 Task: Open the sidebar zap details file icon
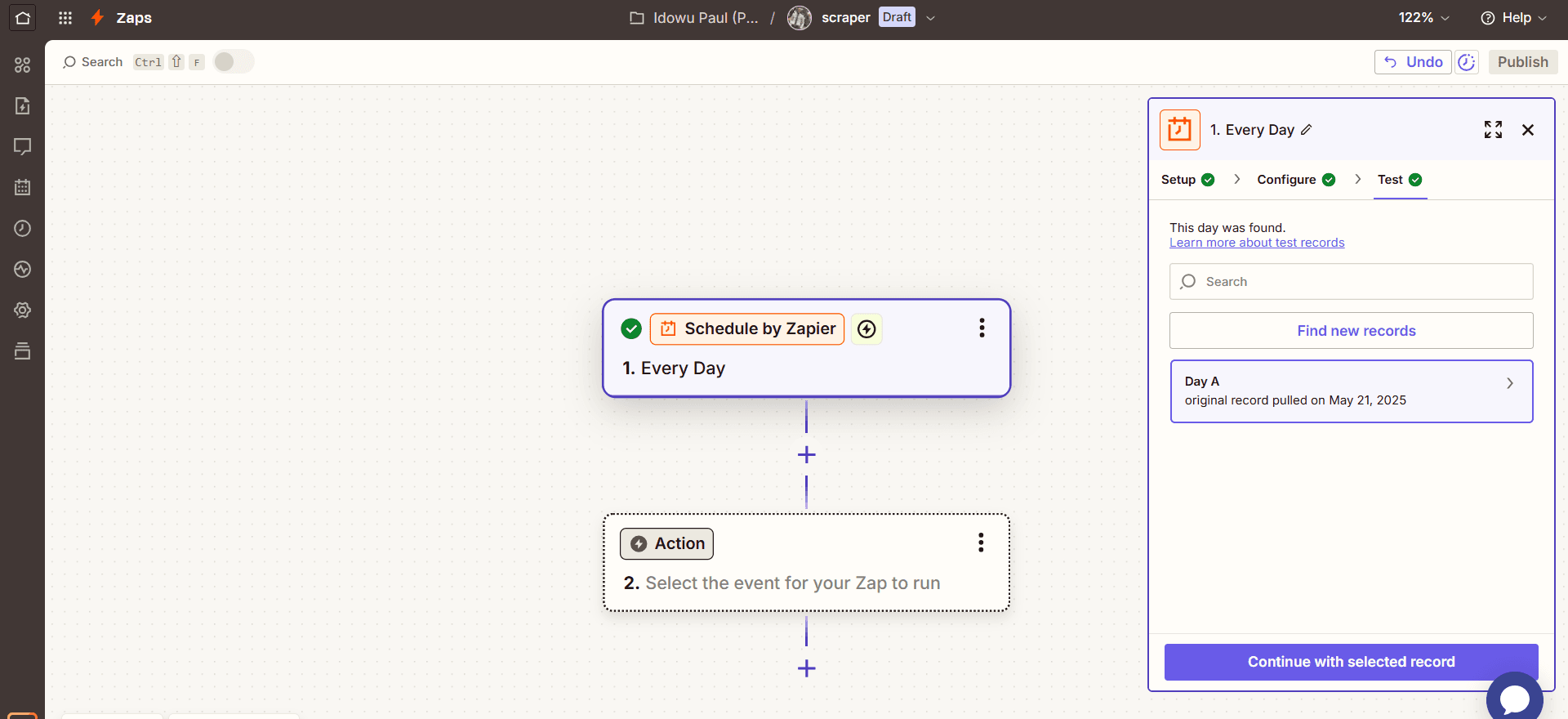[x=22, y=105]
